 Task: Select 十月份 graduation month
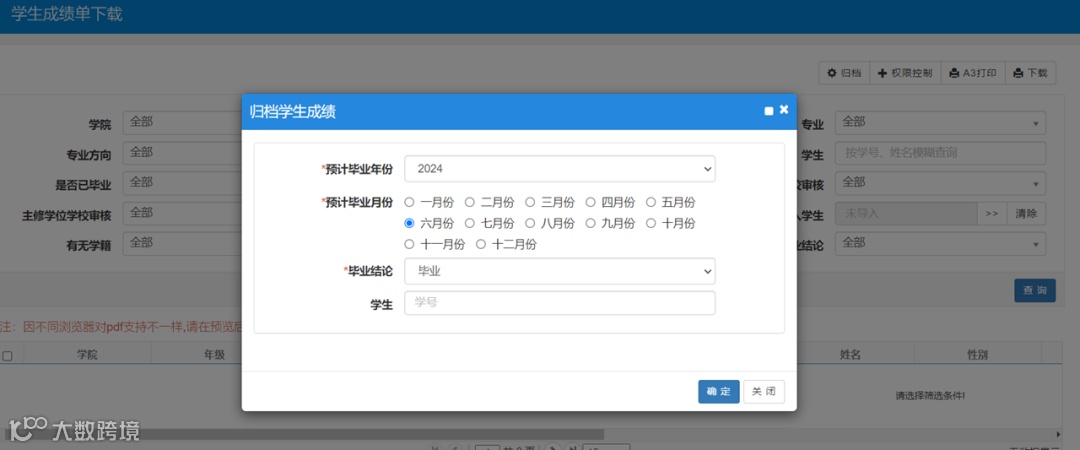(x=651, y=223)
